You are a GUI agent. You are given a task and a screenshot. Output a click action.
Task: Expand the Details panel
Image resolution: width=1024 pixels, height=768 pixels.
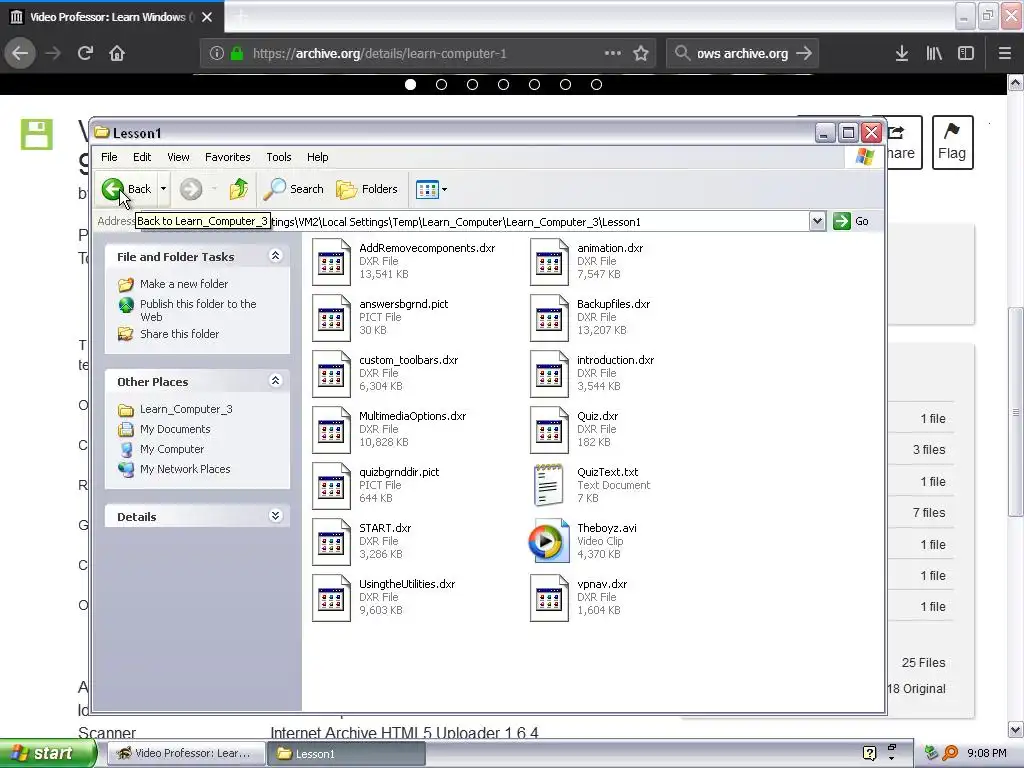click(x=276, y=516)
